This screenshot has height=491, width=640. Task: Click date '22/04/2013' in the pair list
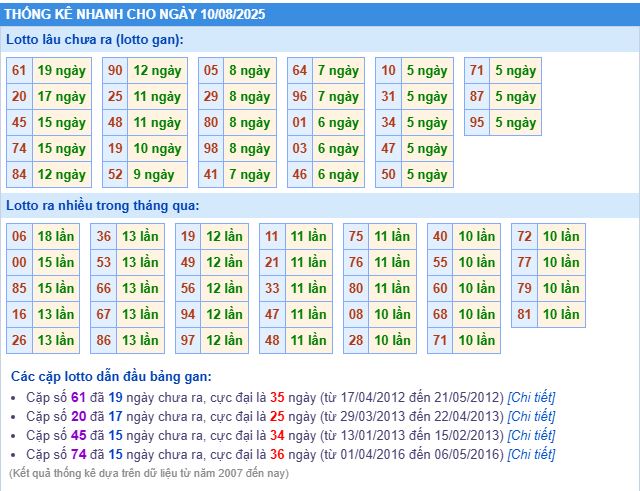pos(469,416)
